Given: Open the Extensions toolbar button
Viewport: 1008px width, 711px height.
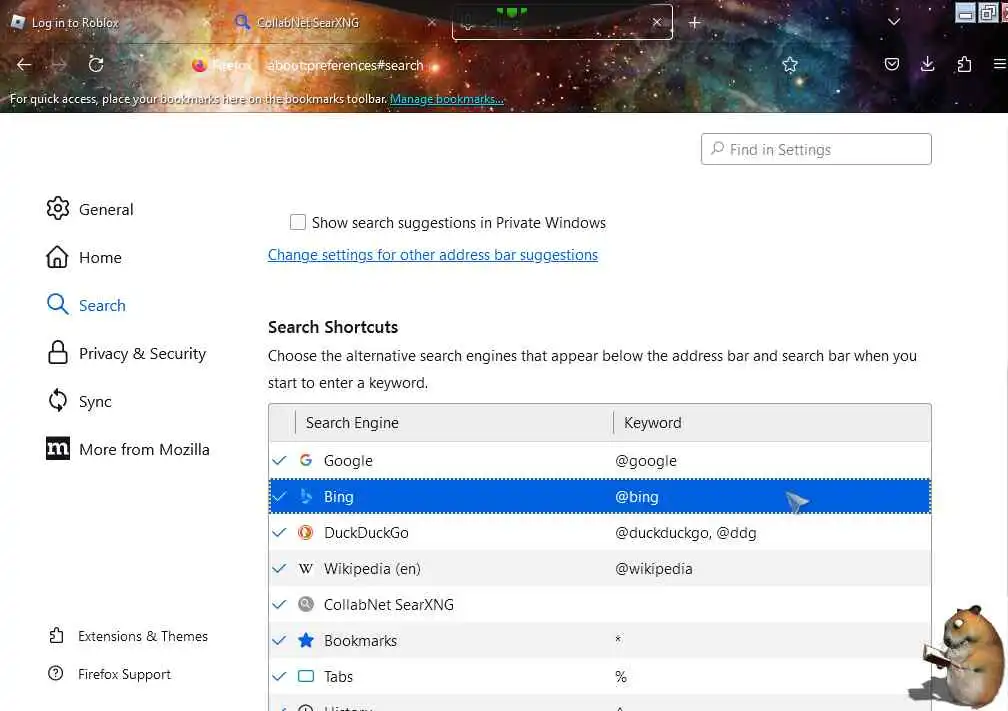Looking at the screenshot, I should (964, 64).
